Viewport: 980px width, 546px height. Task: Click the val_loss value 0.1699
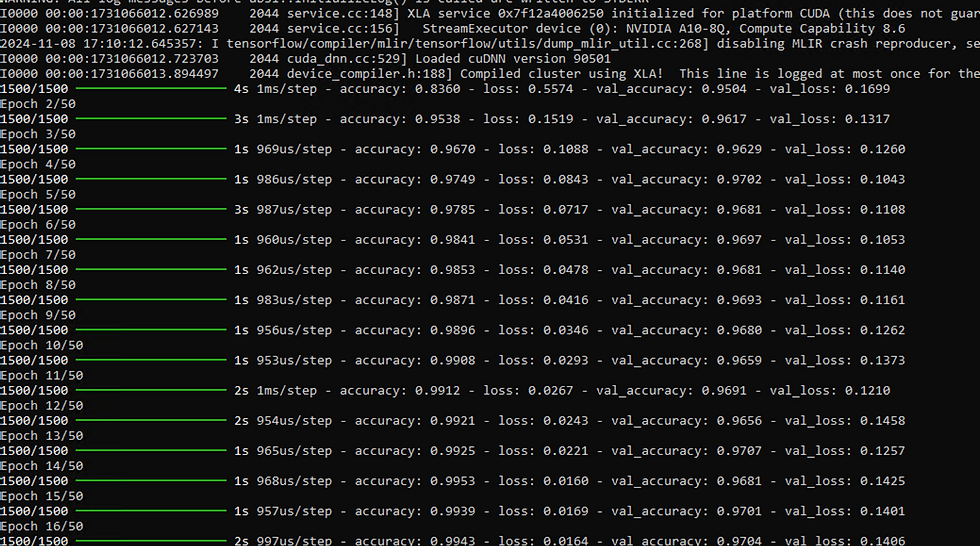tap(868, 89)
